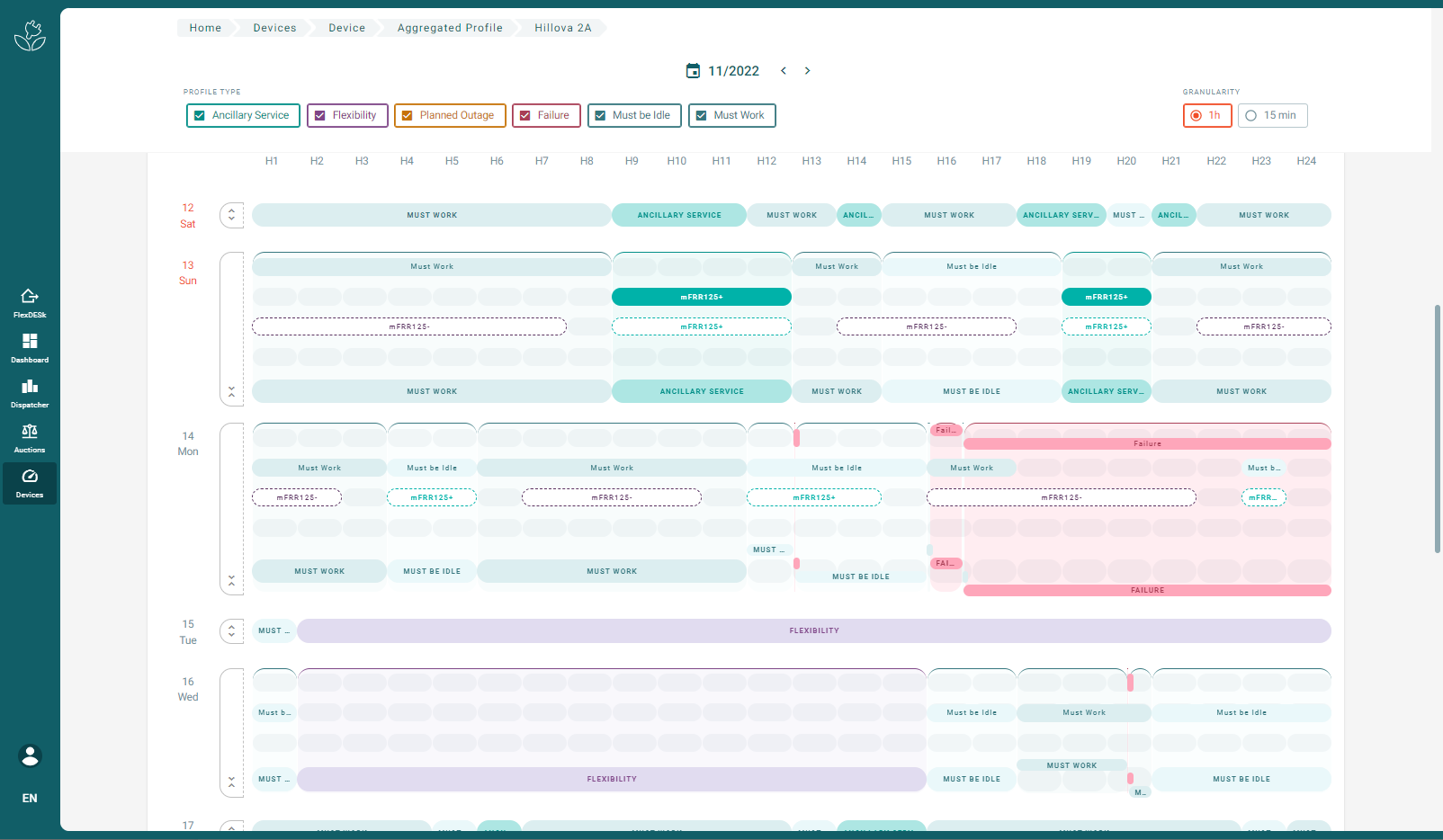Screen dimensions: 1443x840
Task: Go to the Dashboard icon in sidebar
Action: click(30, 341)
